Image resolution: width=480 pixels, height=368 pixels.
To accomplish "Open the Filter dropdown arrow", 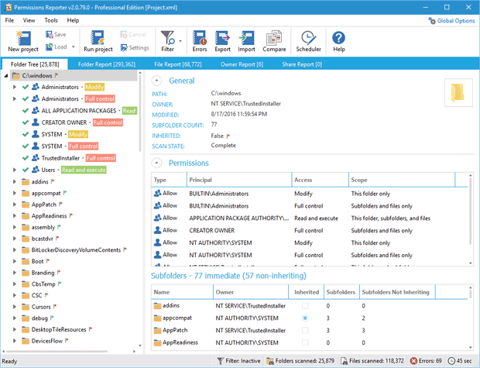I will coord(180,41).
